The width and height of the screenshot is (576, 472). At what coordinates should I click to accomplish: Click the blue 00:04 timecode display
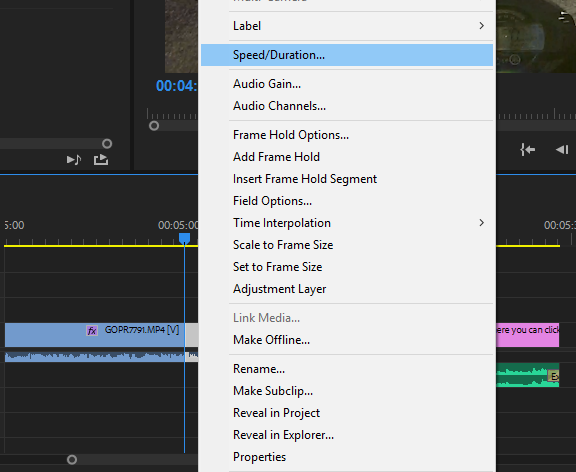pyautogui.click(x=177, y=86)
